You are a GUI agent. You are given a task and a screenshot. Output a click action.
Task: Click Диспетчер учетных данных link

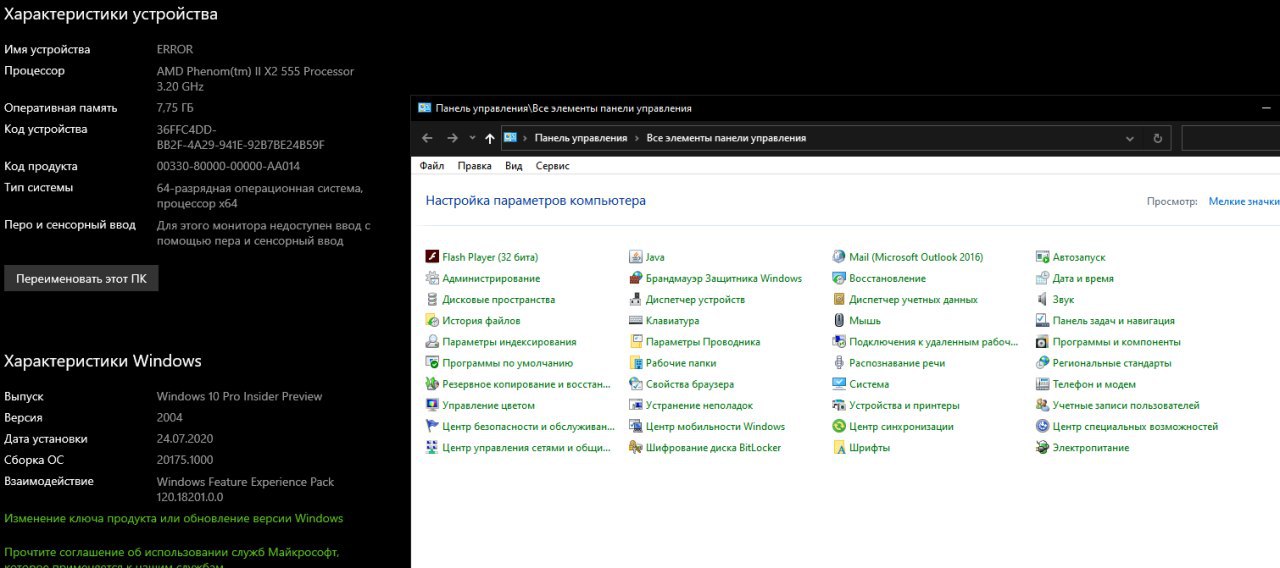(x=913, y=299)
